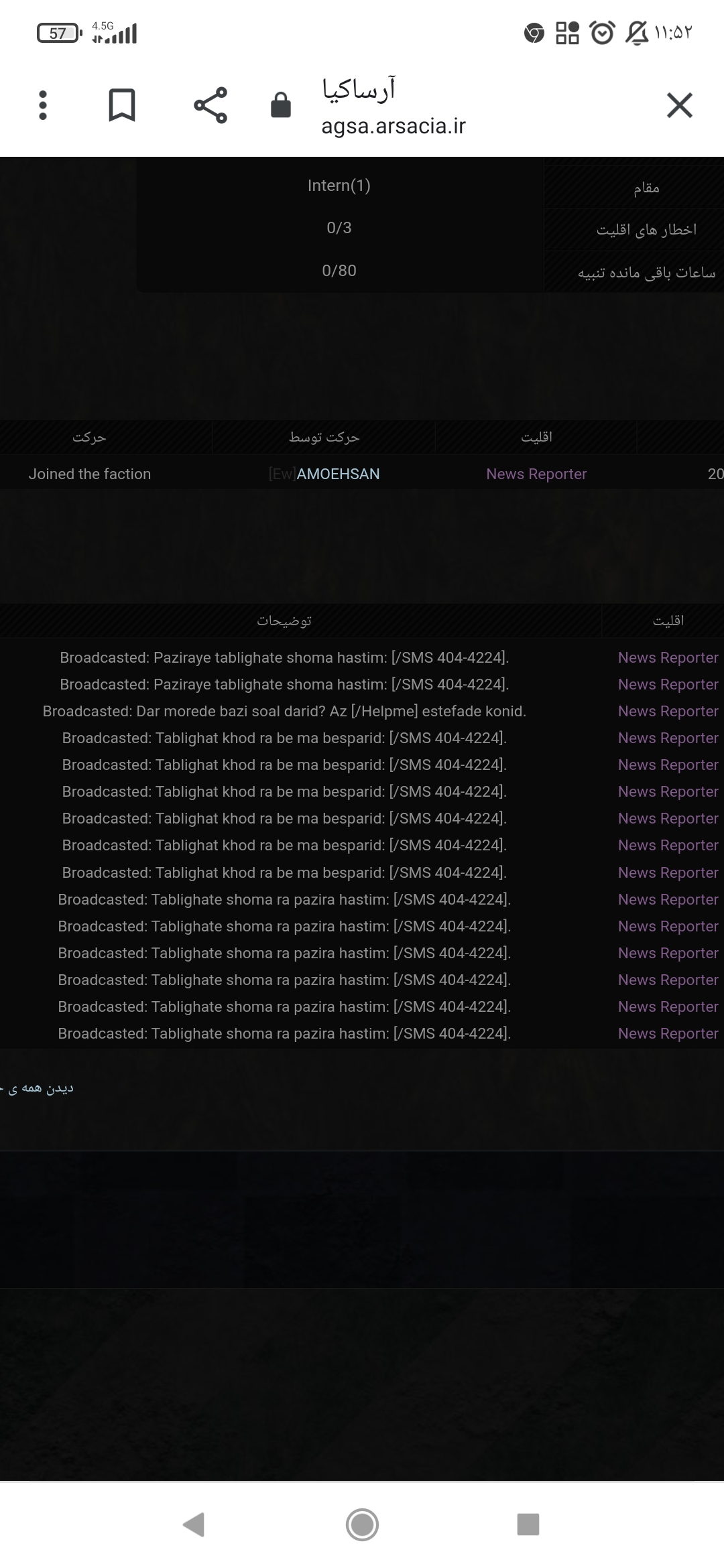
Task: Open the AMOEHSAN user profile link
Action: point(337,474)
